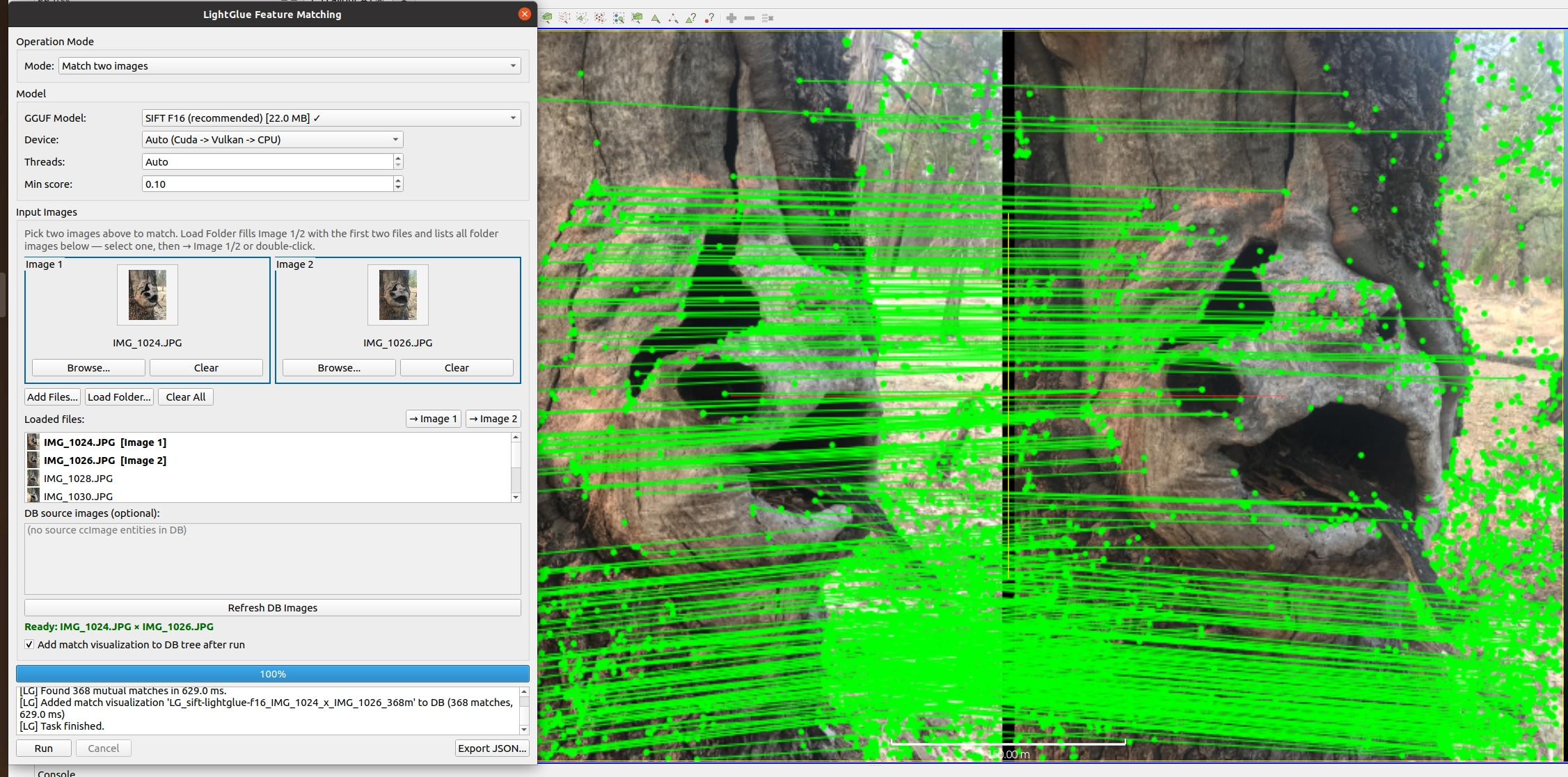The height and width of the screenshot is (777, 1568).
Task: Increase the Threads spinner value
Action: 398,158
